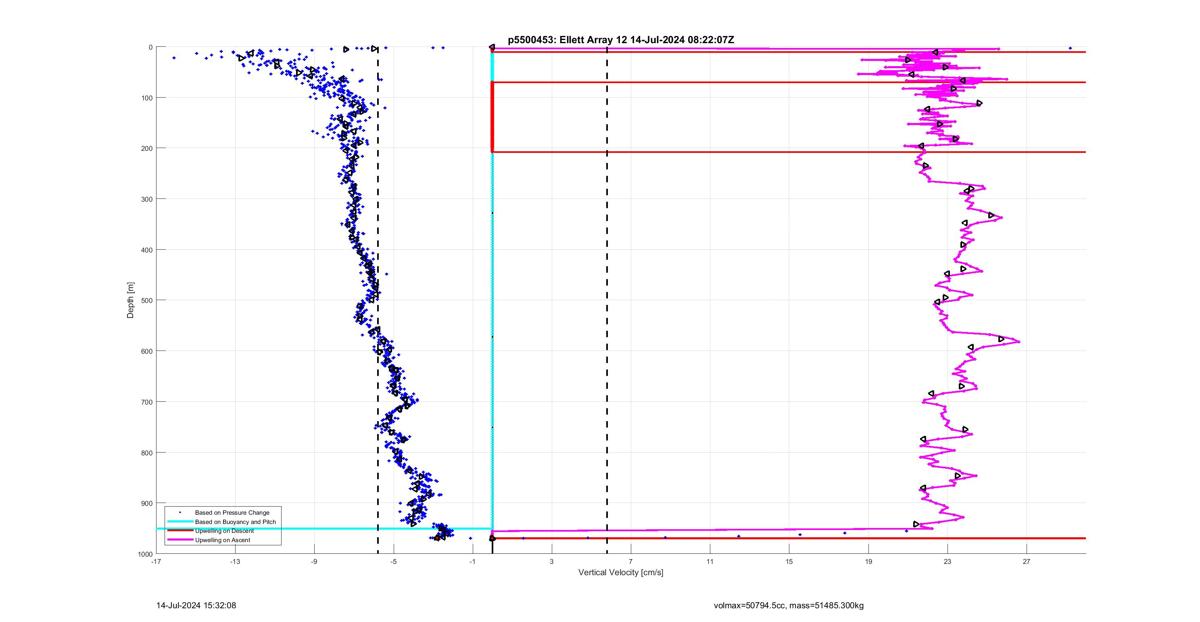1200x622 pixels.
Task: Click the depth tick label '1000'
Action: pyautogui.click(x=145, y=554)
